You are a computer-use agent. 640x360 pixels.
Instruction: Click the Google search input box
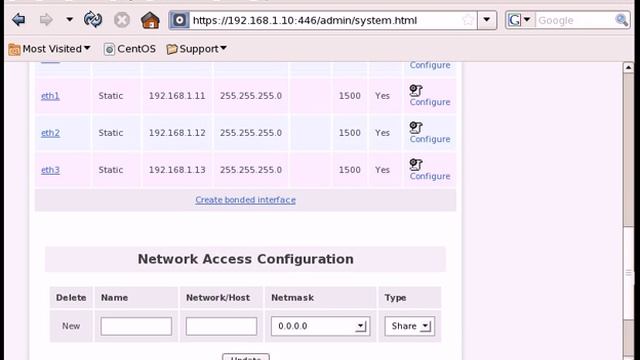[575, 20]
